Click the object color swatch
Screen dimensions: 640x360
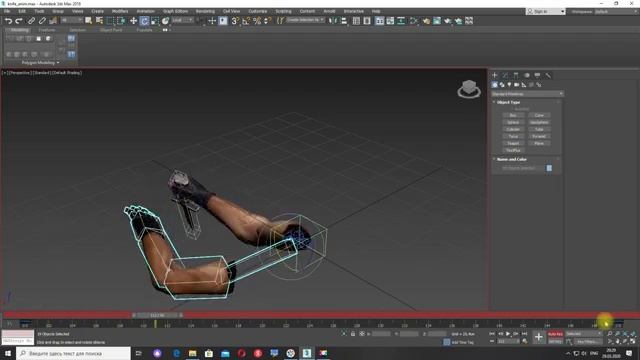(549, 168)
